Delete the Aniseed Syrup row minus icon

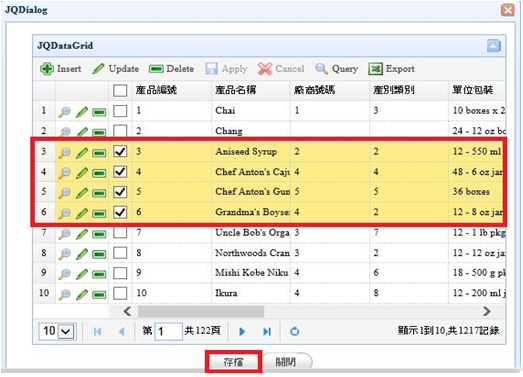99,153
